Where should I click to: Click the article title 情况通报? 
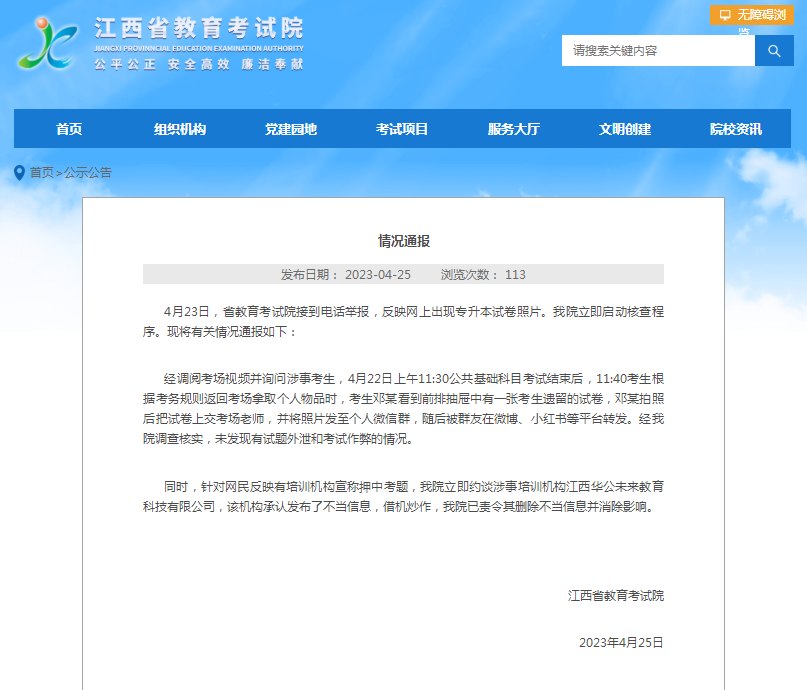pos(404,241)
